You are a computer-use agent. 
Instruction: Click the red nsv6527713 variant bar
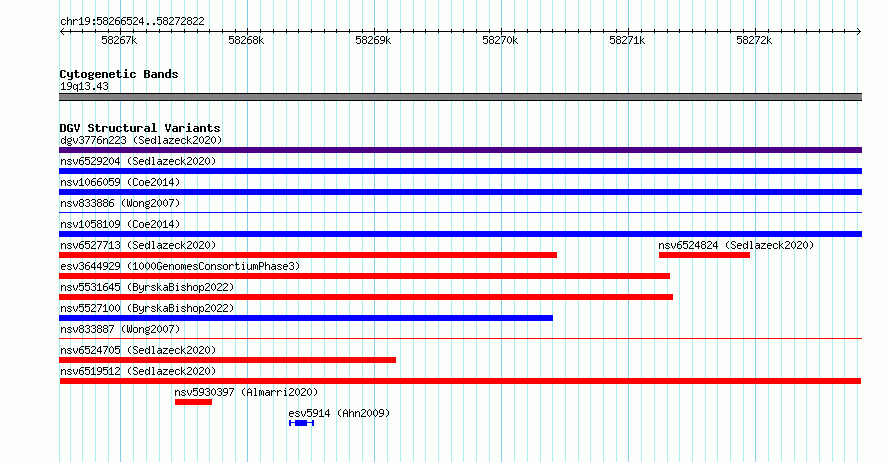(308, 255)
